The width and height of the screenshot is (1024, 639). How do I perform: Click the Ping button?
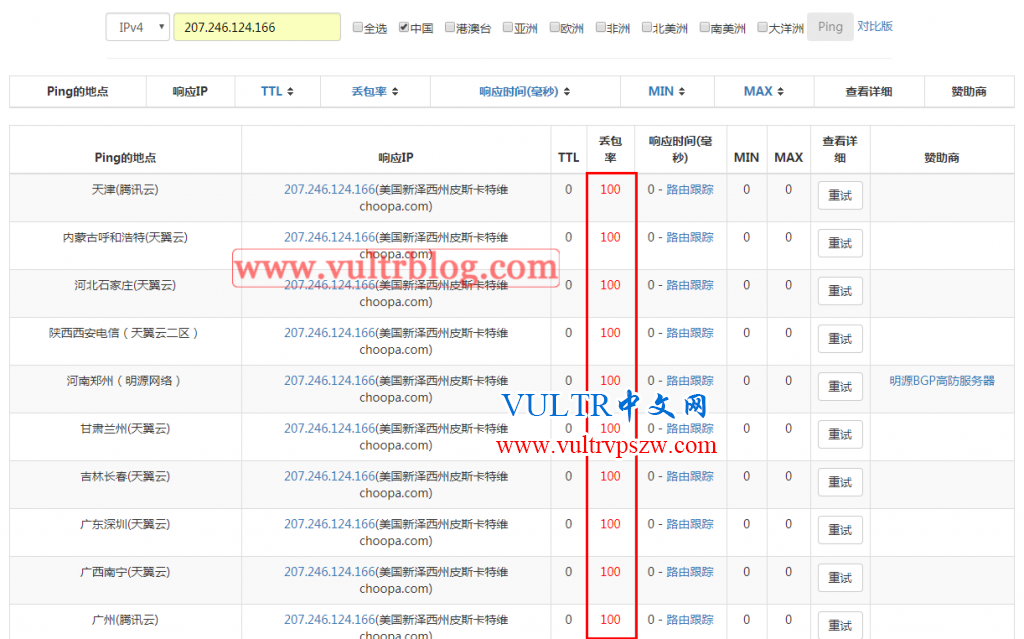(830, 27)
